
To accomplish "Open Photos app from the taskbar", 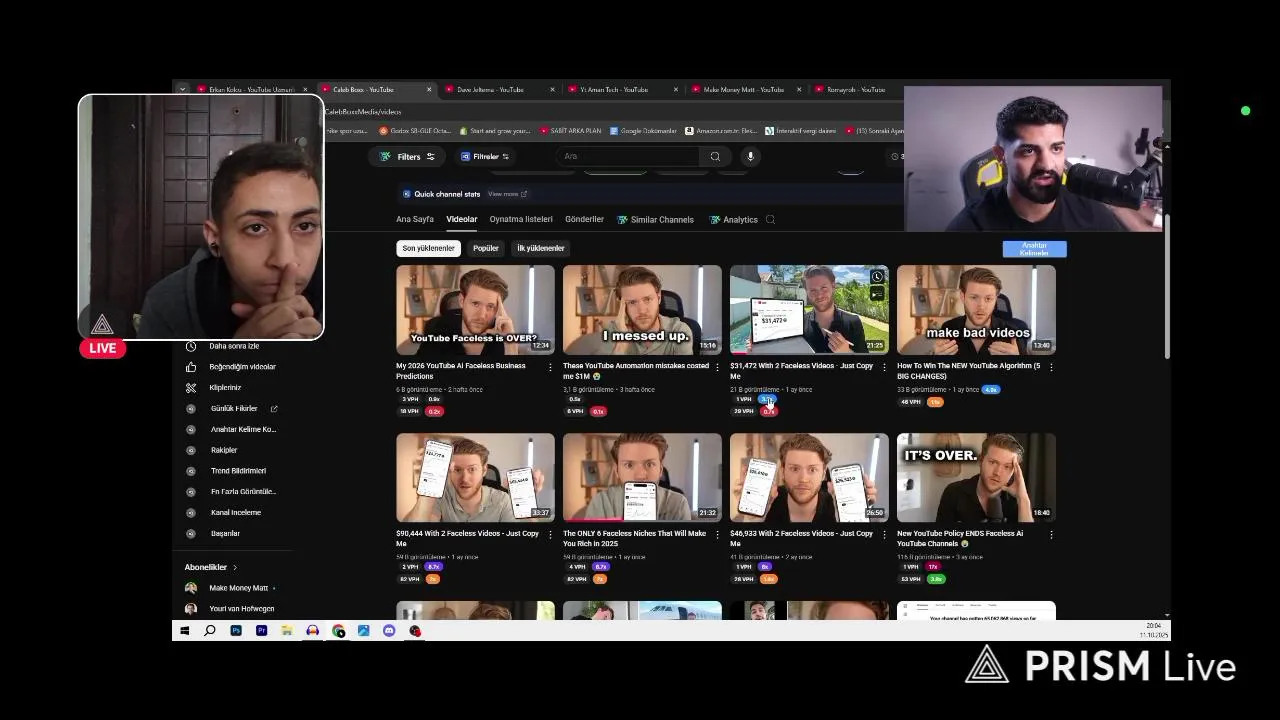I will [x=363, y=631].
